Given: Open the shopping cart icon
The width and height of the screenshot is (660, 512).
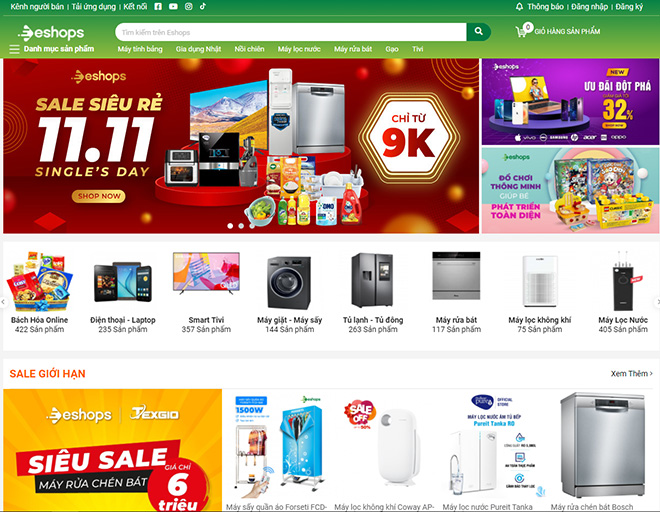Looking at the screenshot, I should [x=521, y=32].
